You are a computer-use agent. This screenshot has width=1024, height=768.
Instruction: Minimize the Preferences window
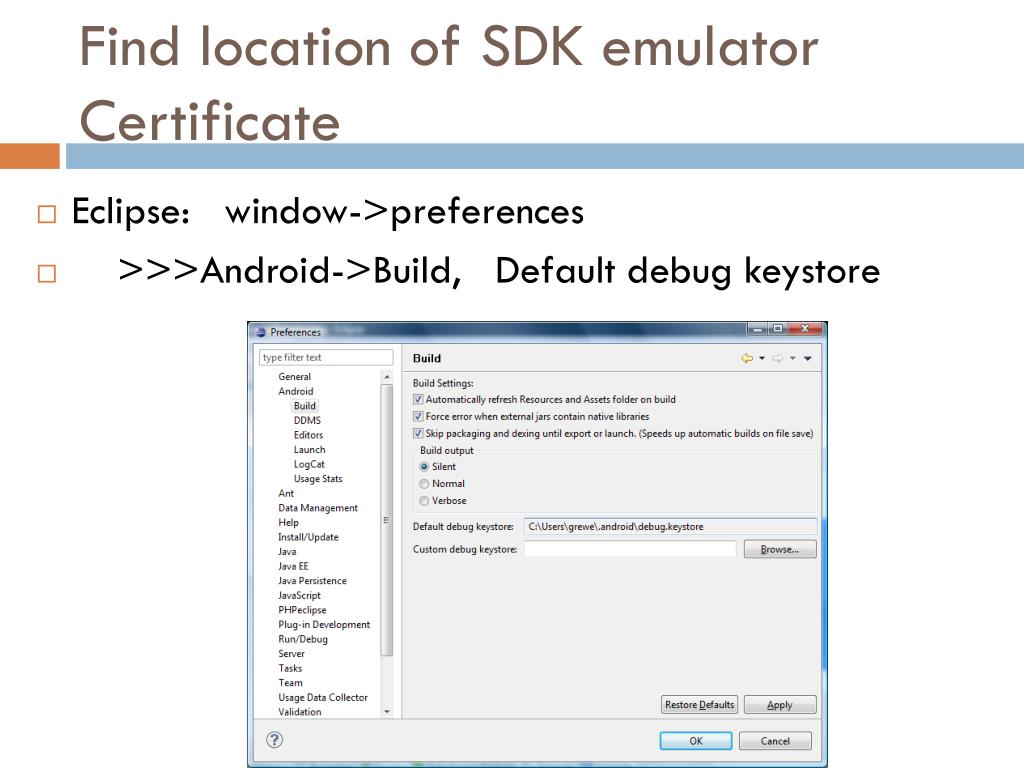click(x=758, y=329)
